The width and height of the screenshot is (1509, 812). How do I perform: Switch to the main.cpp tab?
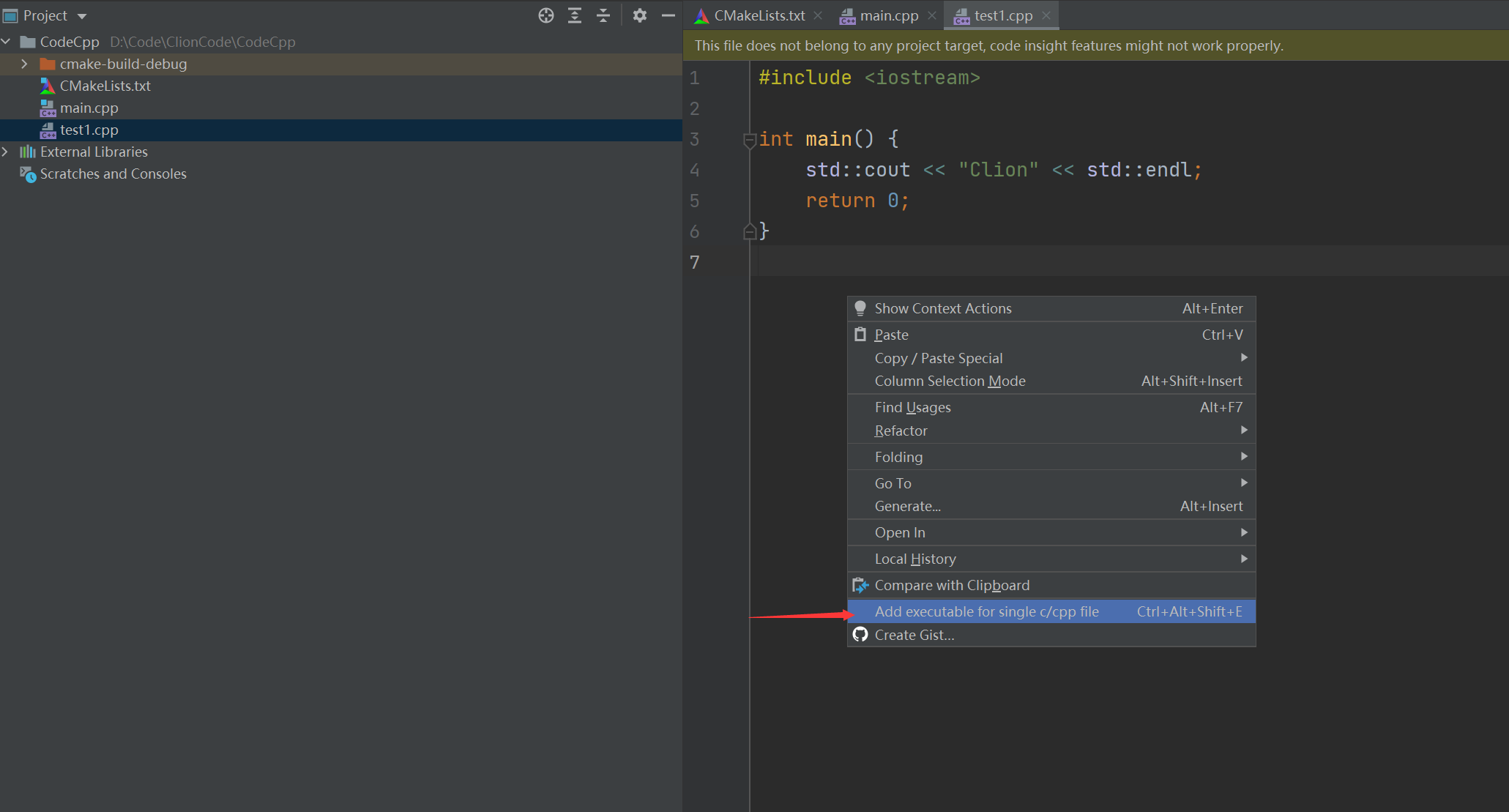(x=888, y=15)
